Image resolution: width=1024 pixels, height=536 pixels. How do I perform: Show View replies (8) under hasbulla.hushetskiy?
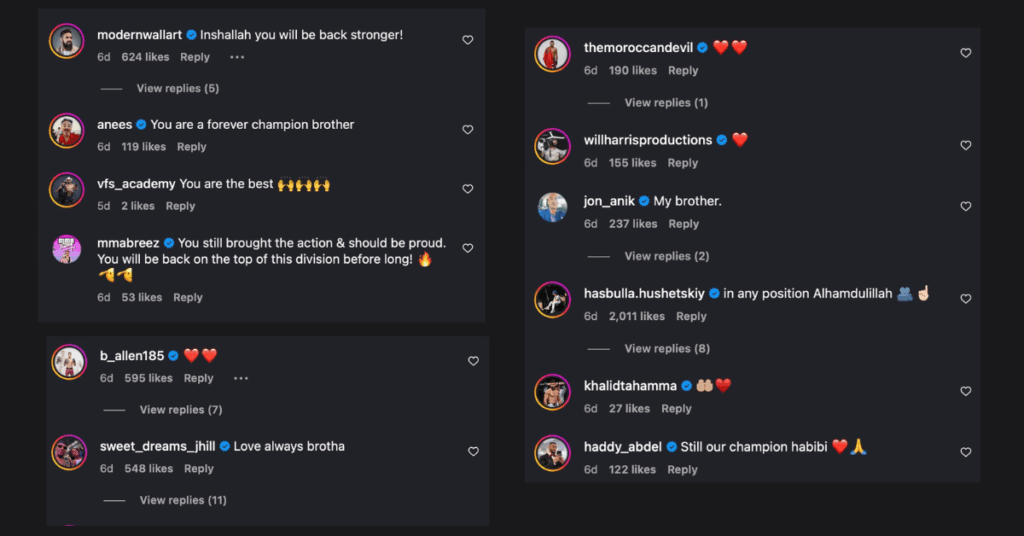667,349
